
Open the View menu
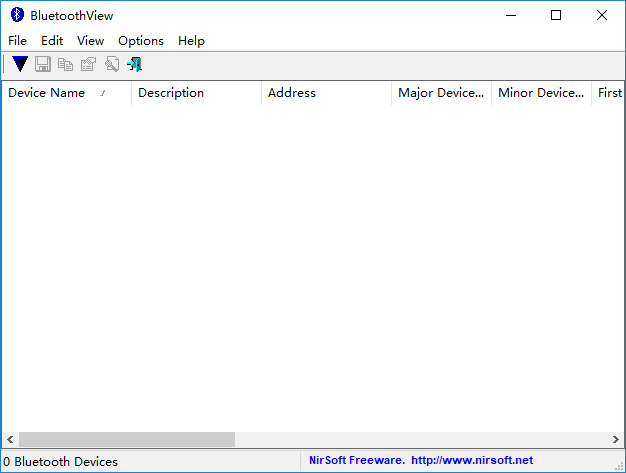pyautogui.click(x=90, y=40)
